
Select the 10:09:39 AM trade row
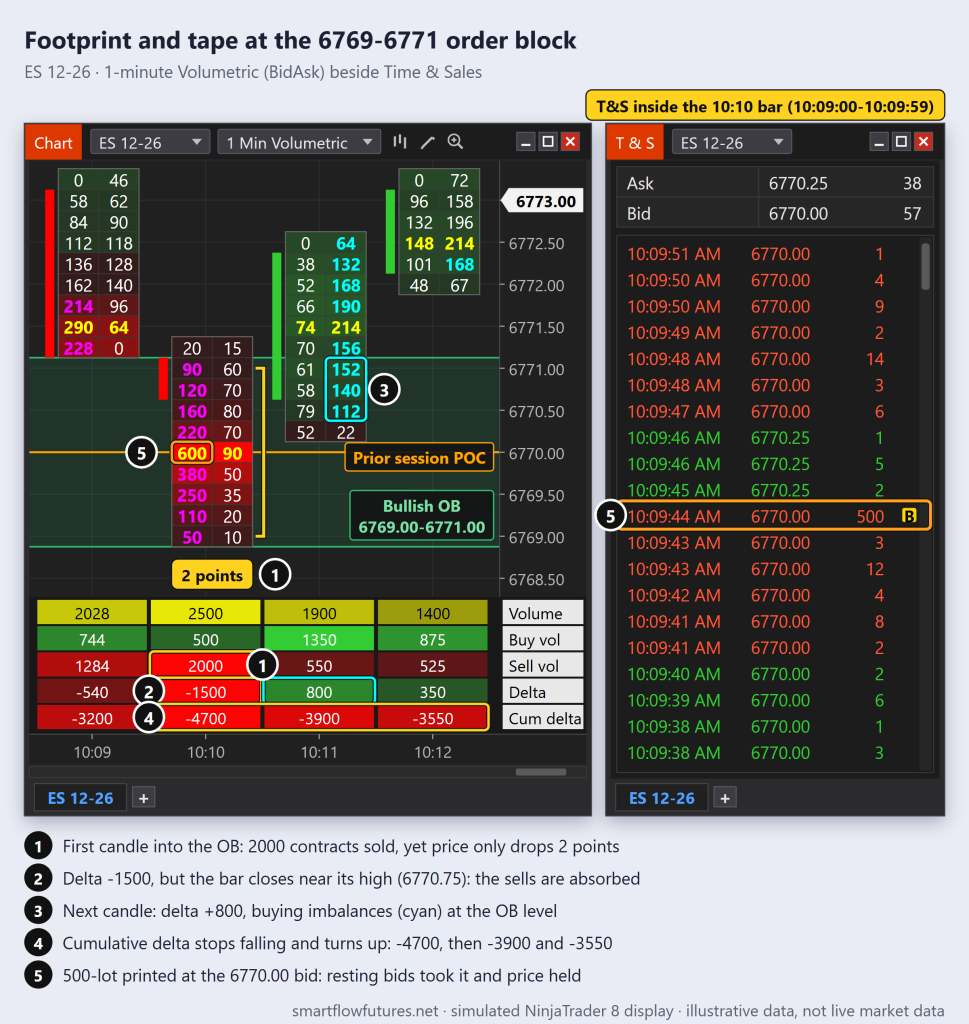pos(769,700)
